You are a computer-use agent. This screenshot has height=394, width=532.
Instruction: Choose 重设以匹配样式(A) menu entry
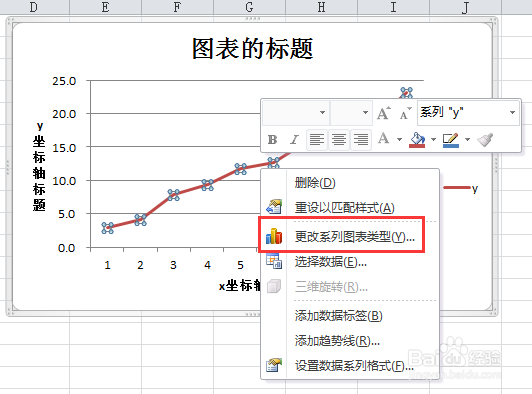350,207
